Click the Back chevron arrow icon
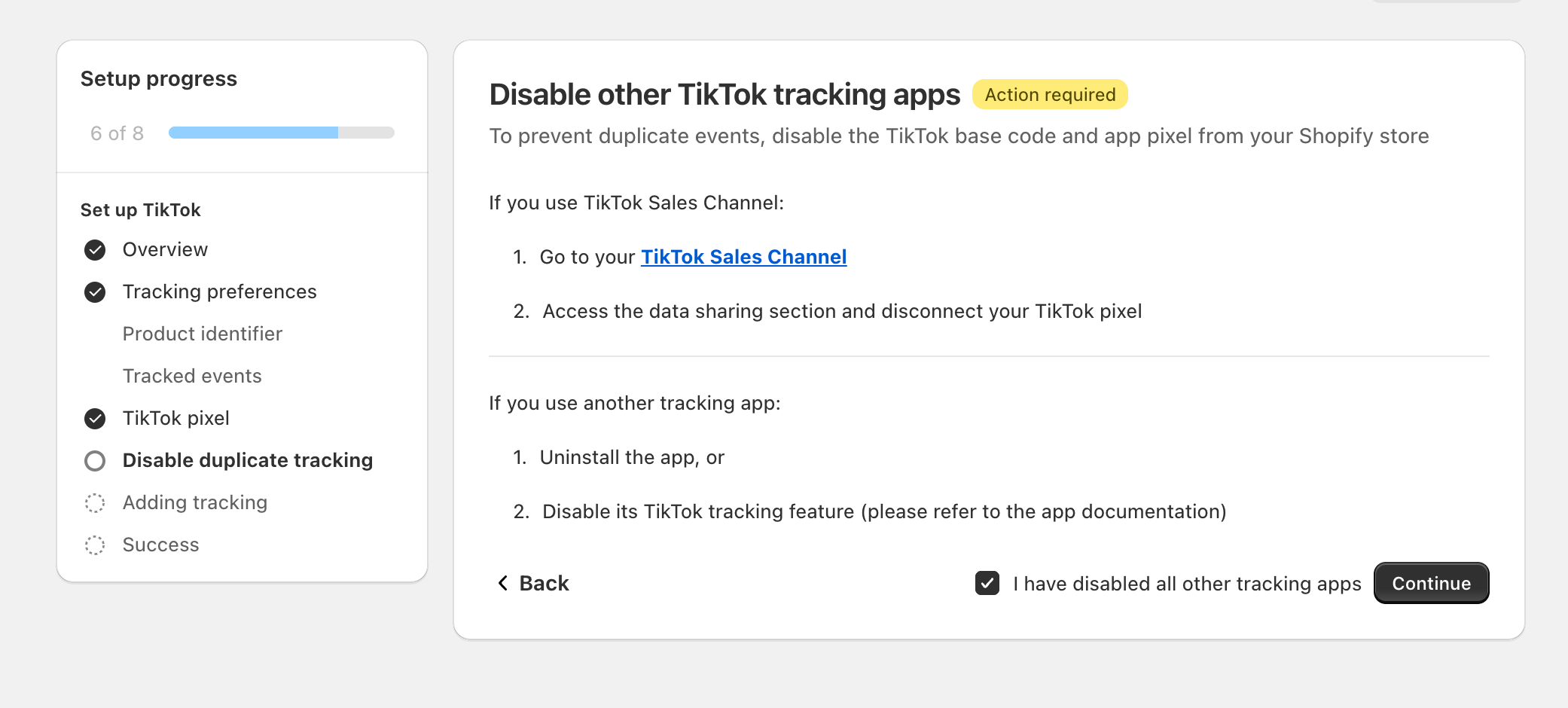Screen dimensions: 1568x708 (503, 583)
